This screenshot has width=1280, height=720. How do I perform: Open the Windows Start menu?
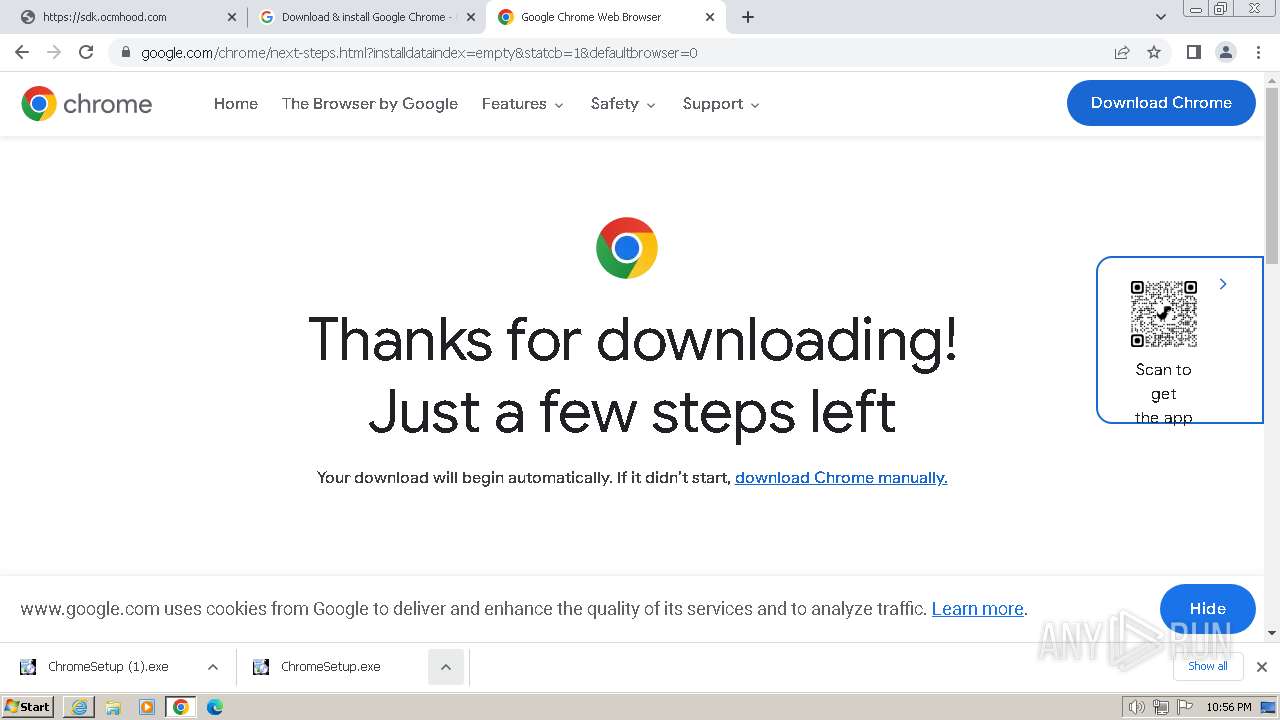tap(27, 707)
